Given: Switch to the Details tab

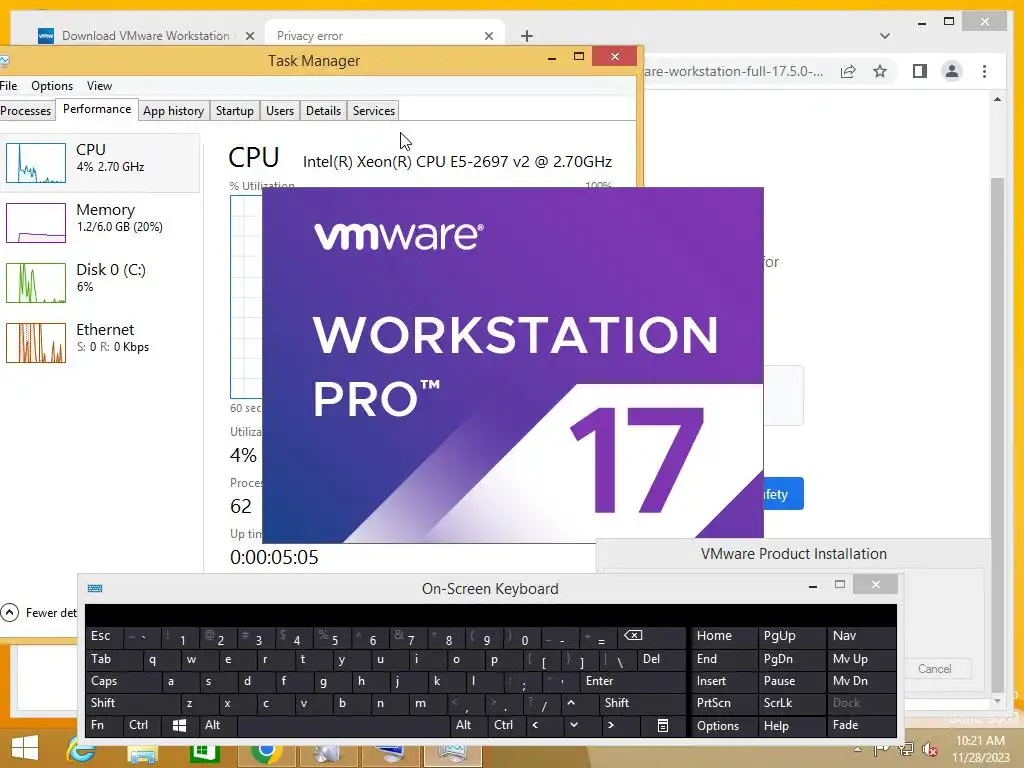Looking at the screenshot, I should (323, 111).
